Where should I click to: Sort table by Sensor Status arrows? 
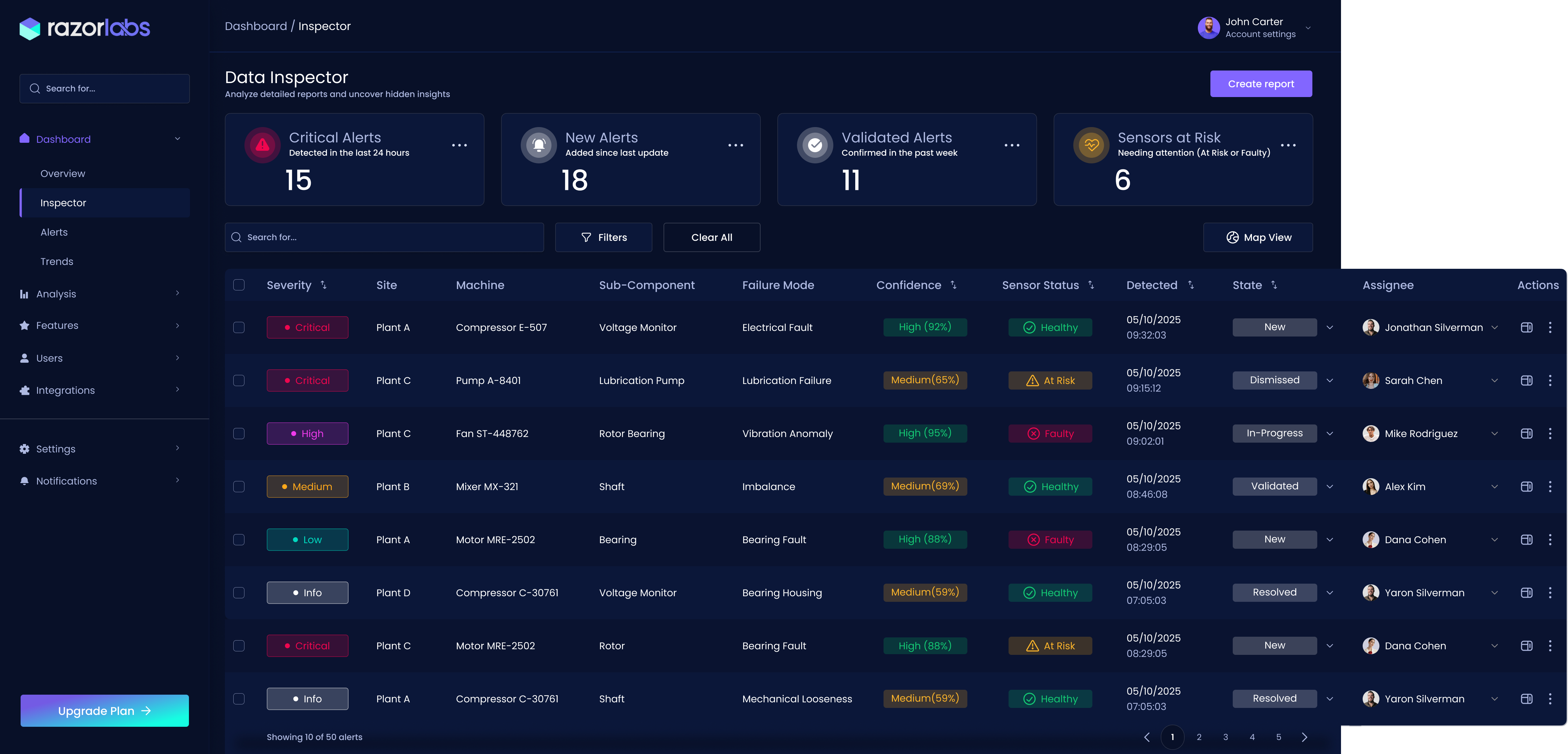tap(1091, 285)
